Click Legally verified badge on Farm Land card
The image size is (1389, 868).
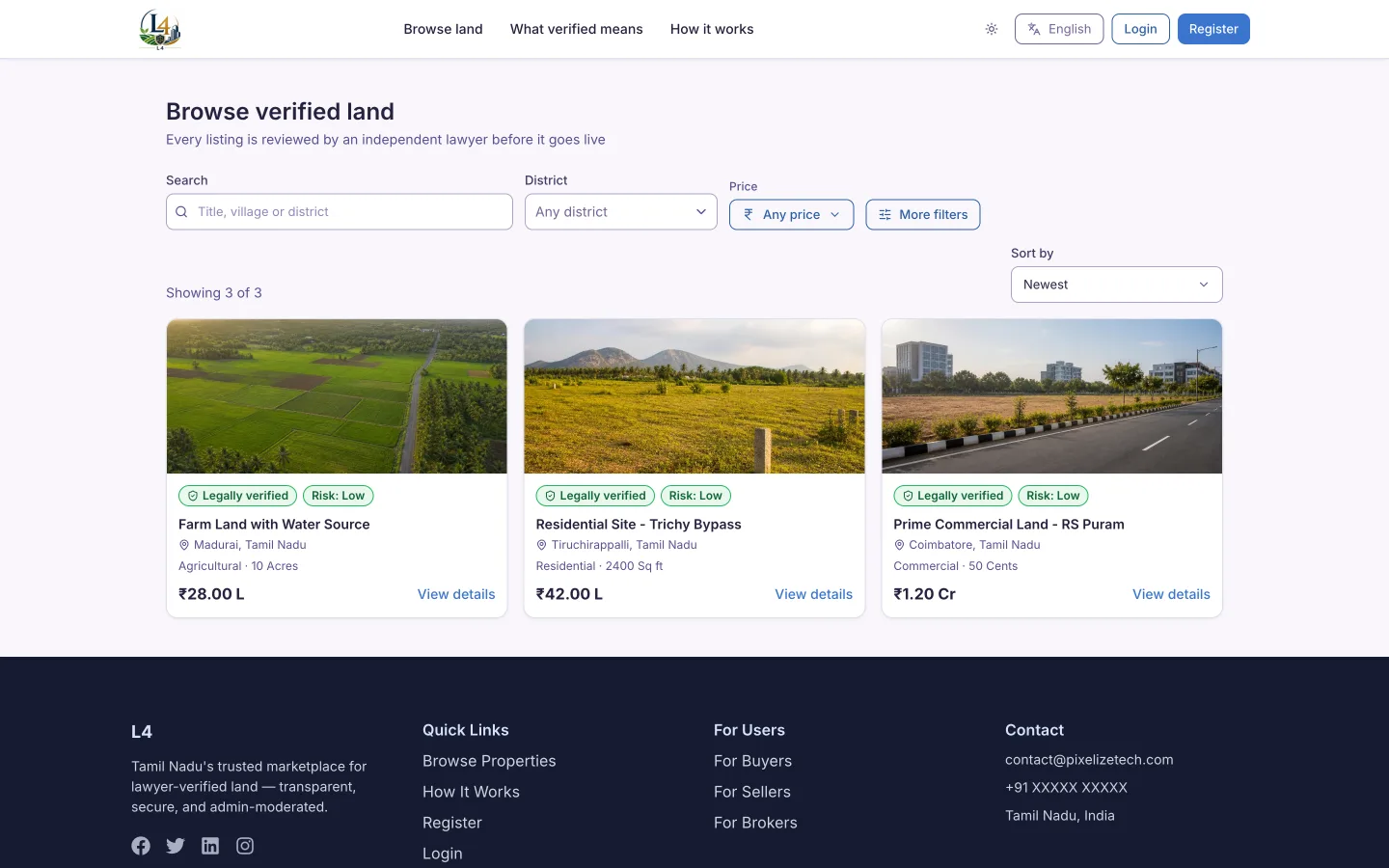(238, 496)
